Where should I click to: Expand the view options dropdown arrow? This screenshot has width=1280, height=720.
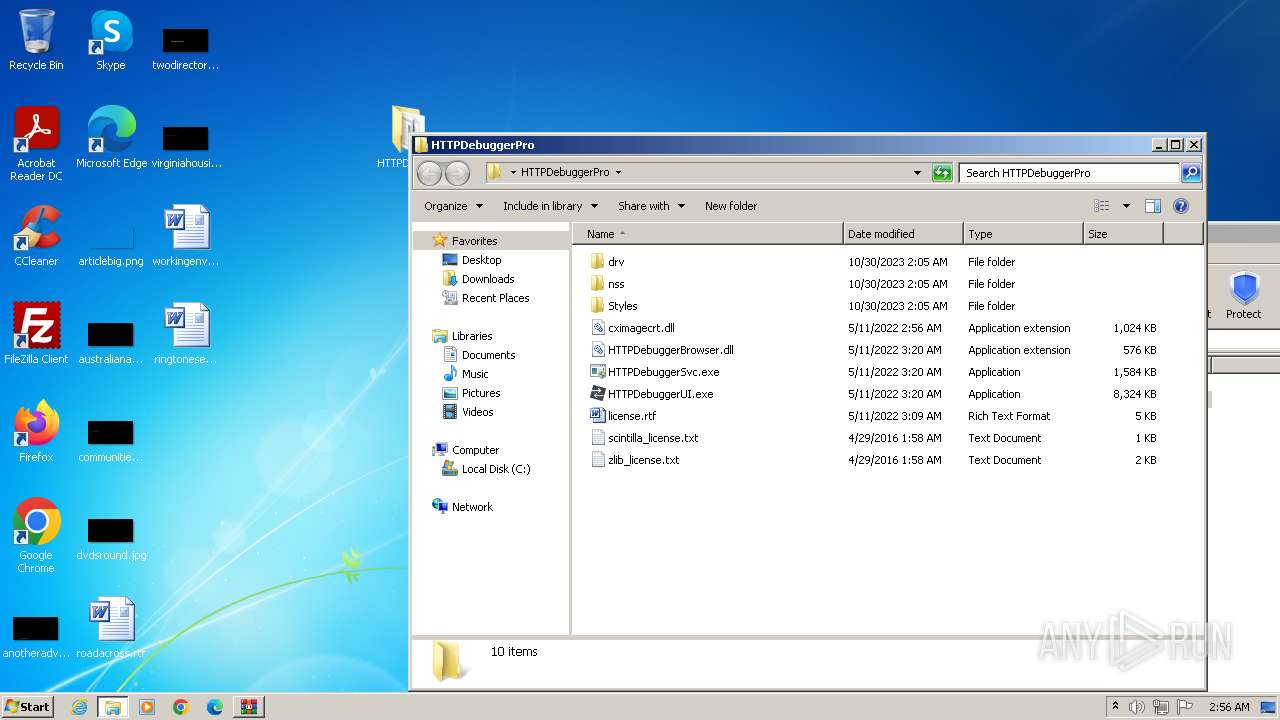tap(1126, 206)
